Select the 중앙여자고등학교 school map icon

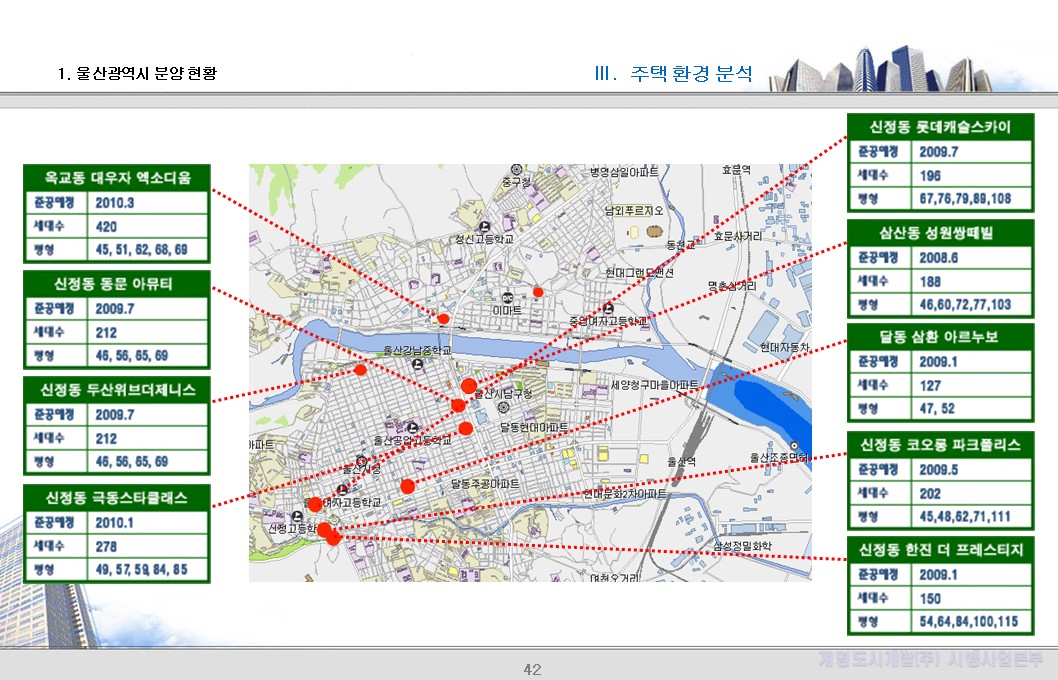pos(607,308)
